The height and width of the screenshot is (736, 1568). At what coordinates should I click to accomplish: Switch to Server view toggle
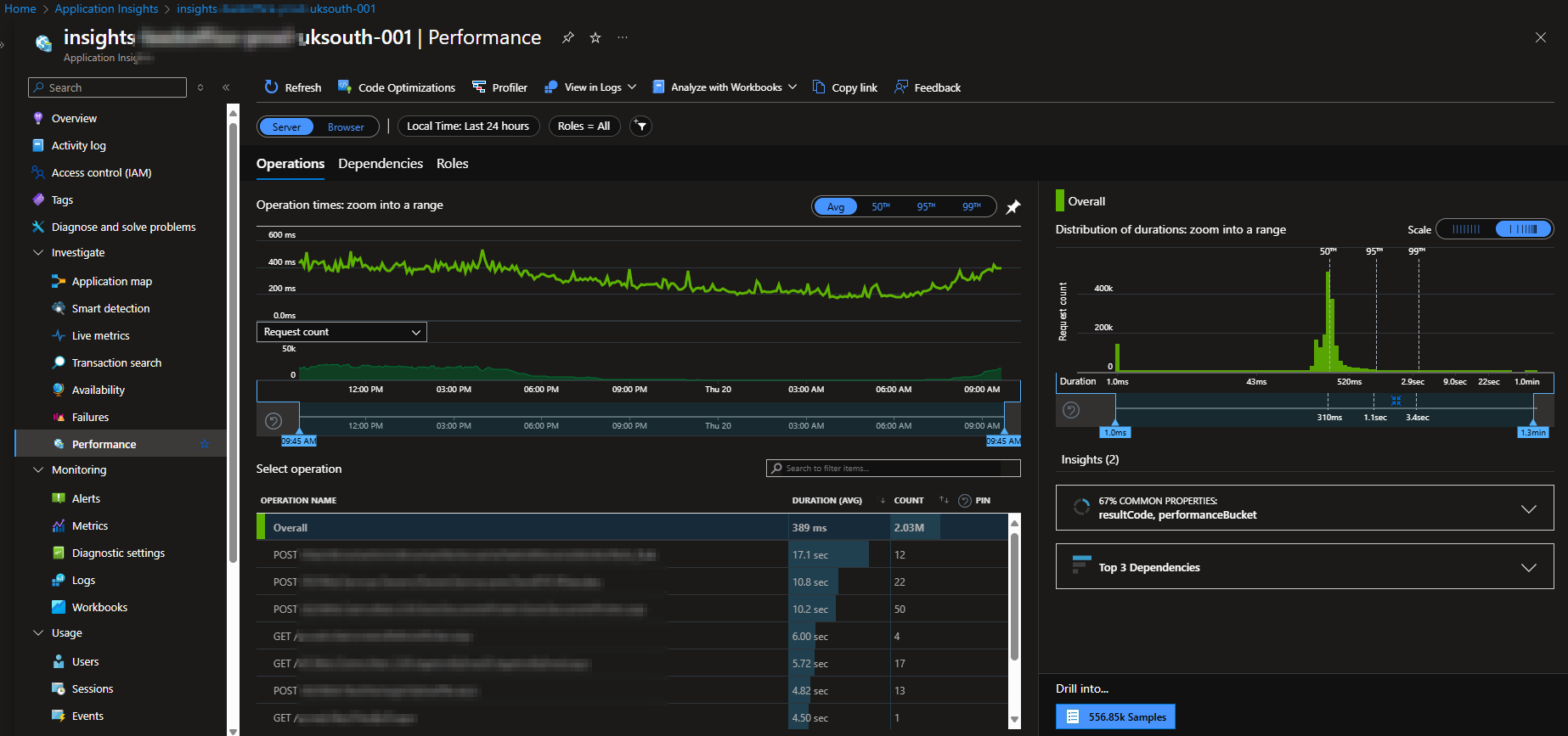tap(286, 126)
